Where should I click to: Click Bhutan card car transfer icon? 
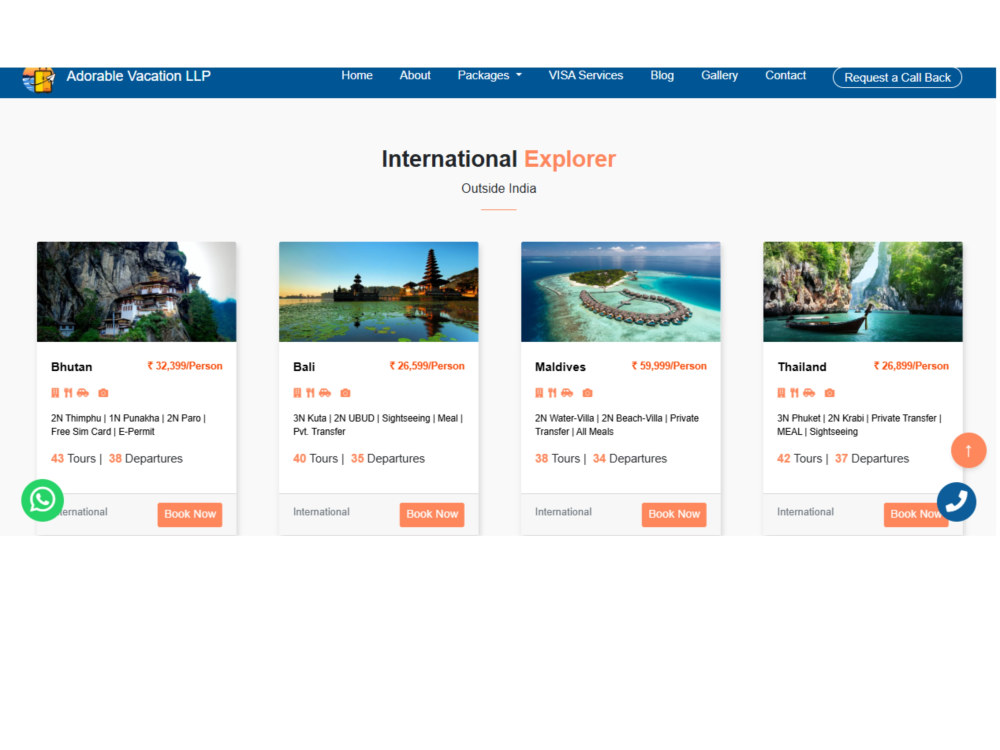click(83, 393)
